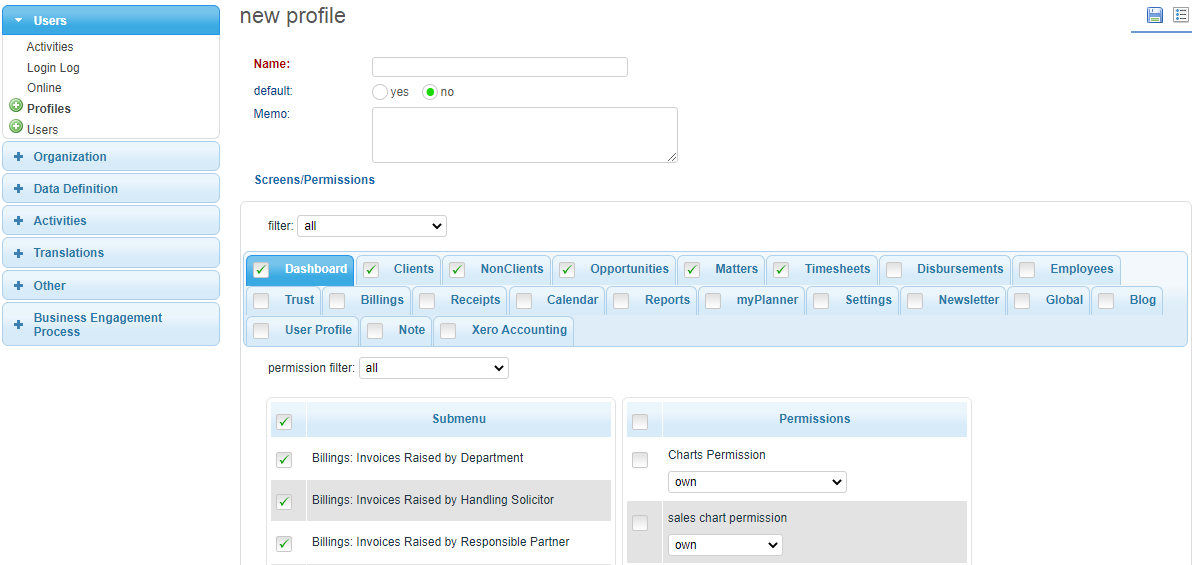Screen dimensions: 1196x565
Task: Click the plus icon next to Other
Action: [x=18, y=286]
